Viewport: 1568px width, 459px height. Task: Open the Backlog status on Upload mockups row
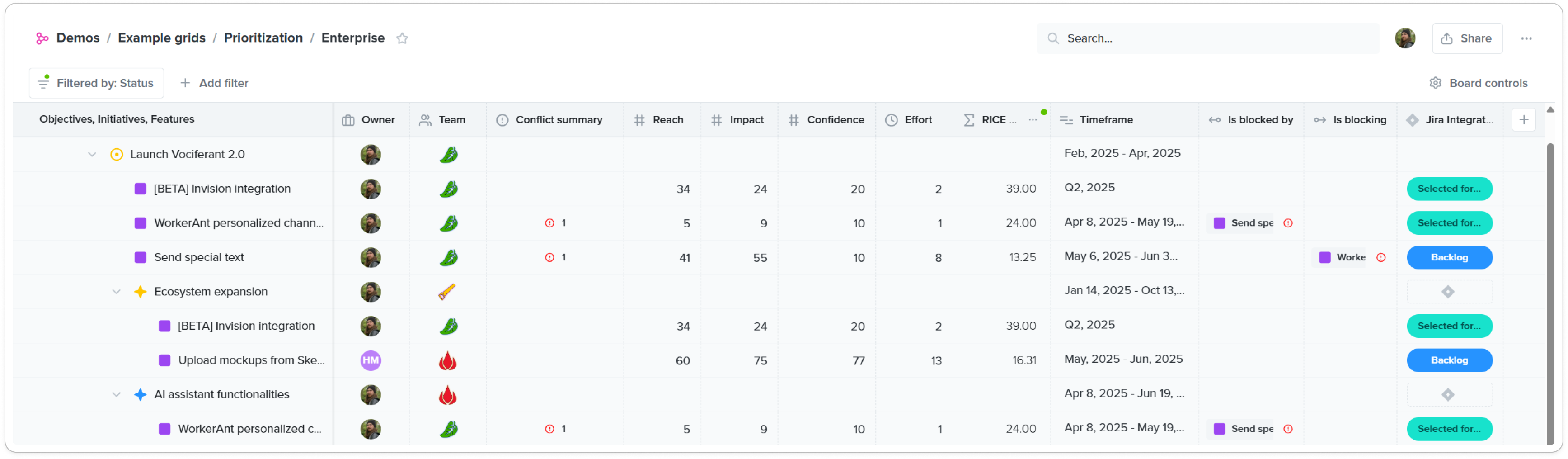point(1449,360)
